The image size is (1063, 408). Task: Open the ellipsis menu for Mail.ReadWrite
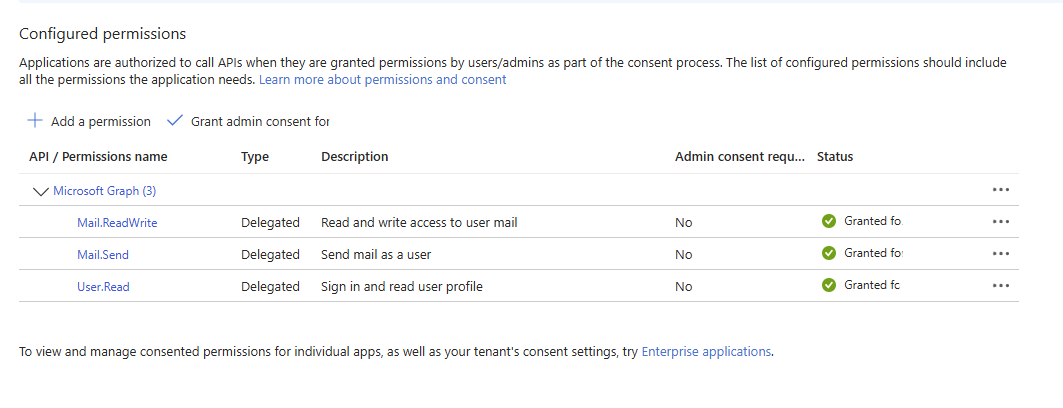(1001, 222)
